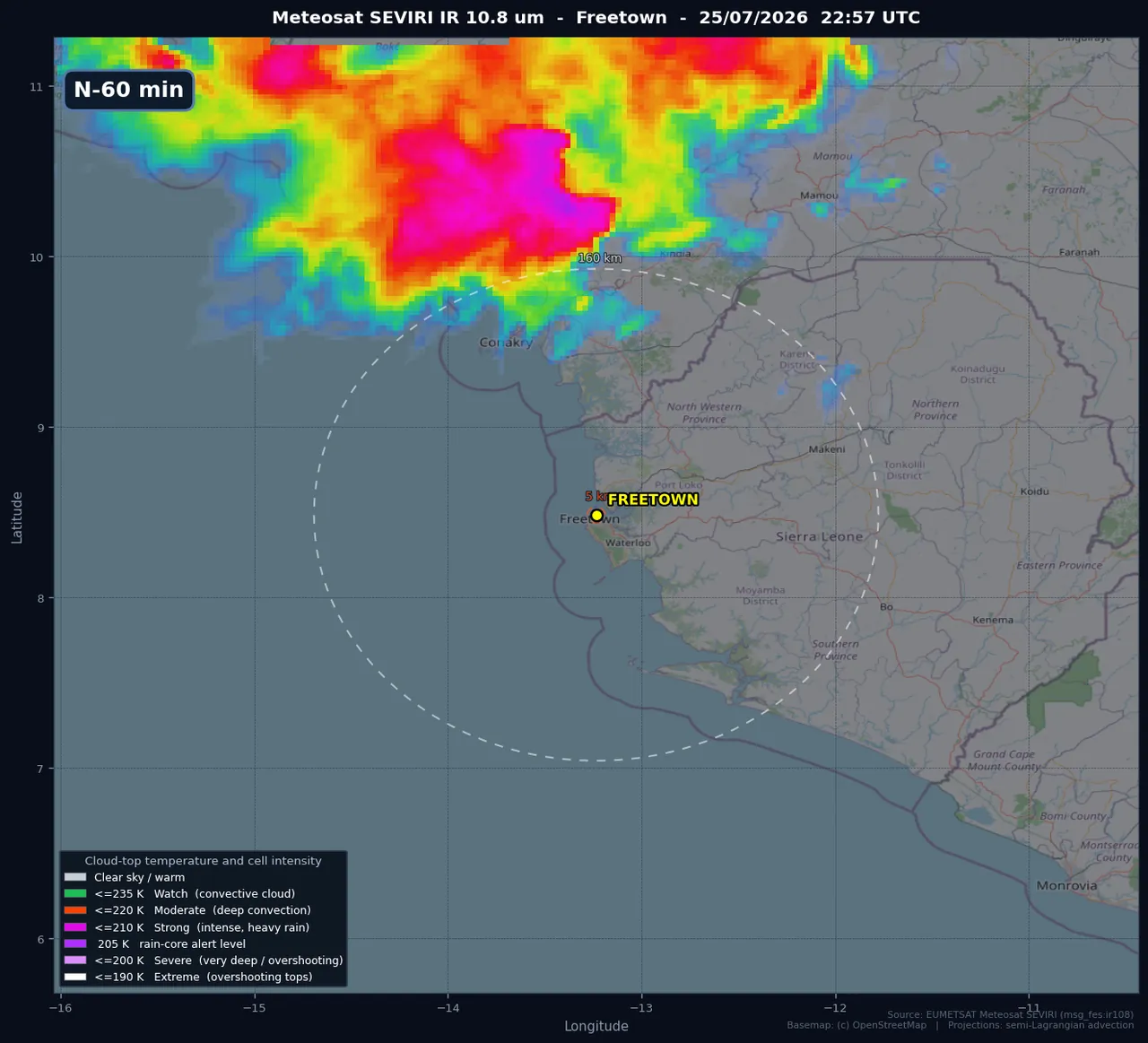Click the 'Tonkolili District' label
1148x1043 pixels.
[x=904, y=470]
